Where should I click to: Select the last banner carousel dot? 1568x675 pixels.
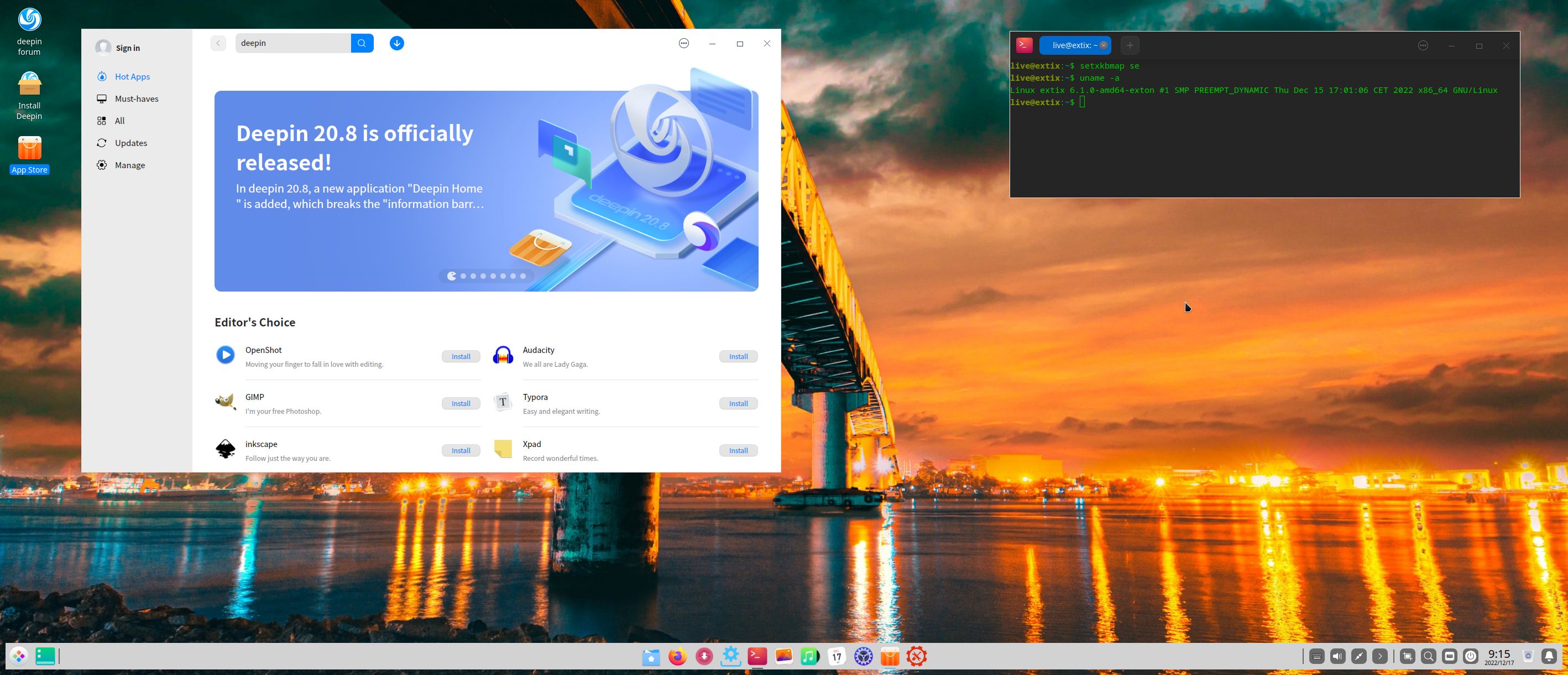[523, 276]
